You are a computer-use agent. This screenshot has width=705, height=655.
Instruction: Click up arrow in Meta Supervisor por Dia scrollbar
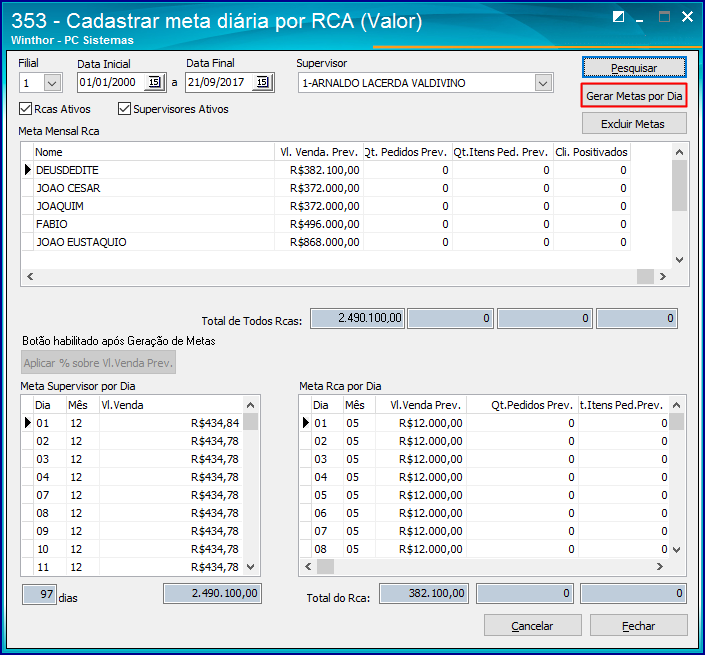[251, 405]
